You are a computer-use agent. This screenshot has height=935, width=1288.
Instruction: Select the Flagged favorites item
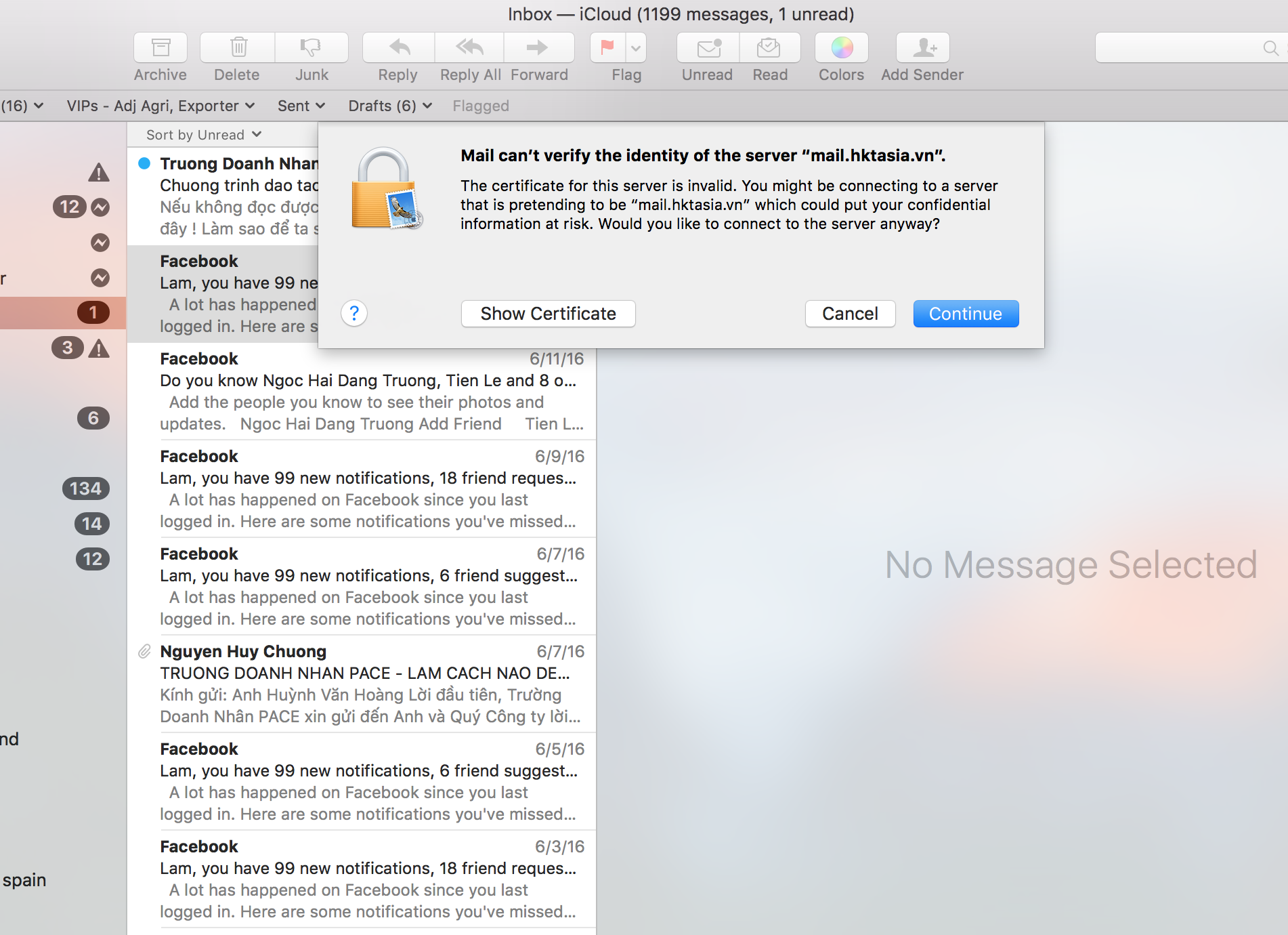click(x=481, y=106)
